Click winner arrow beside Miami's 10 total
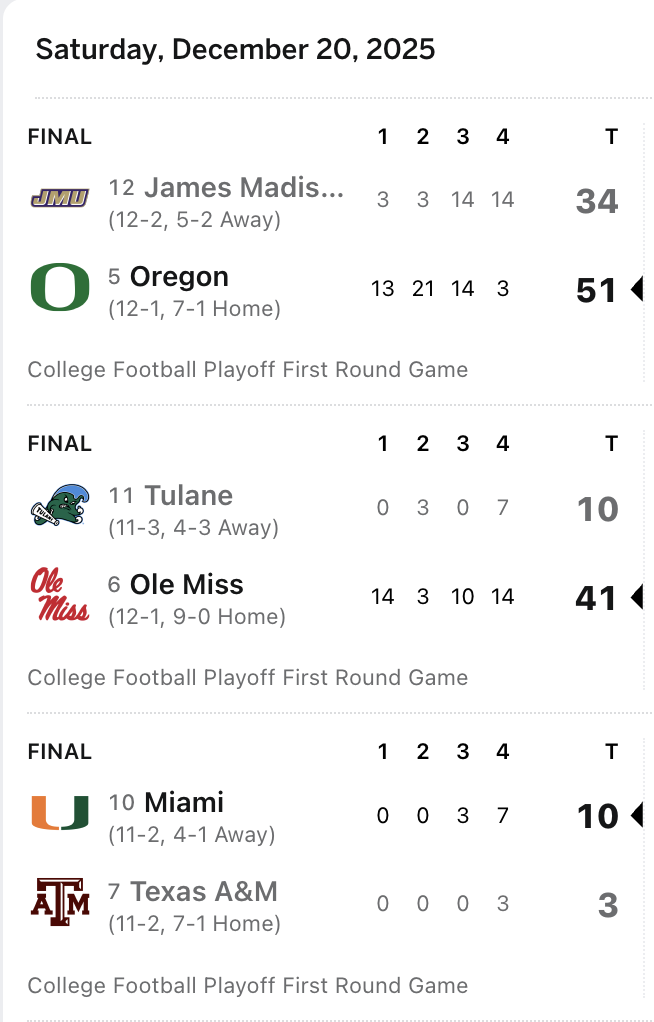This screenshot has width=654, height=1022. 637,815
